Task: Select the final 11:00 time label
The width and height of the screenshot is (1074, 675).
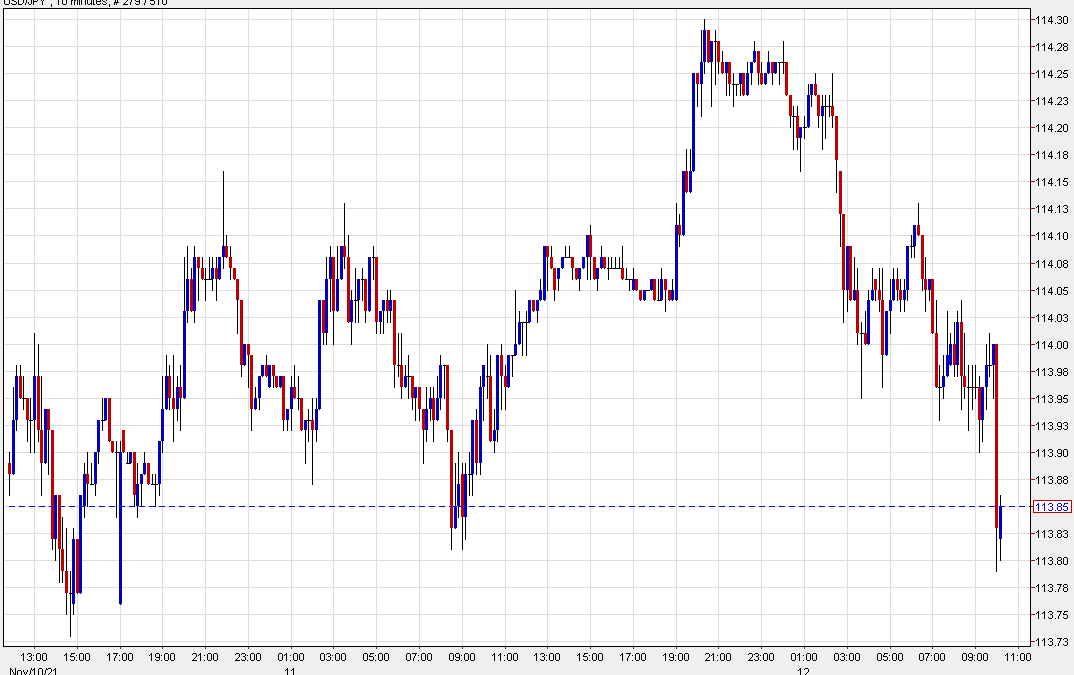Action: [x=1017, y=657]
